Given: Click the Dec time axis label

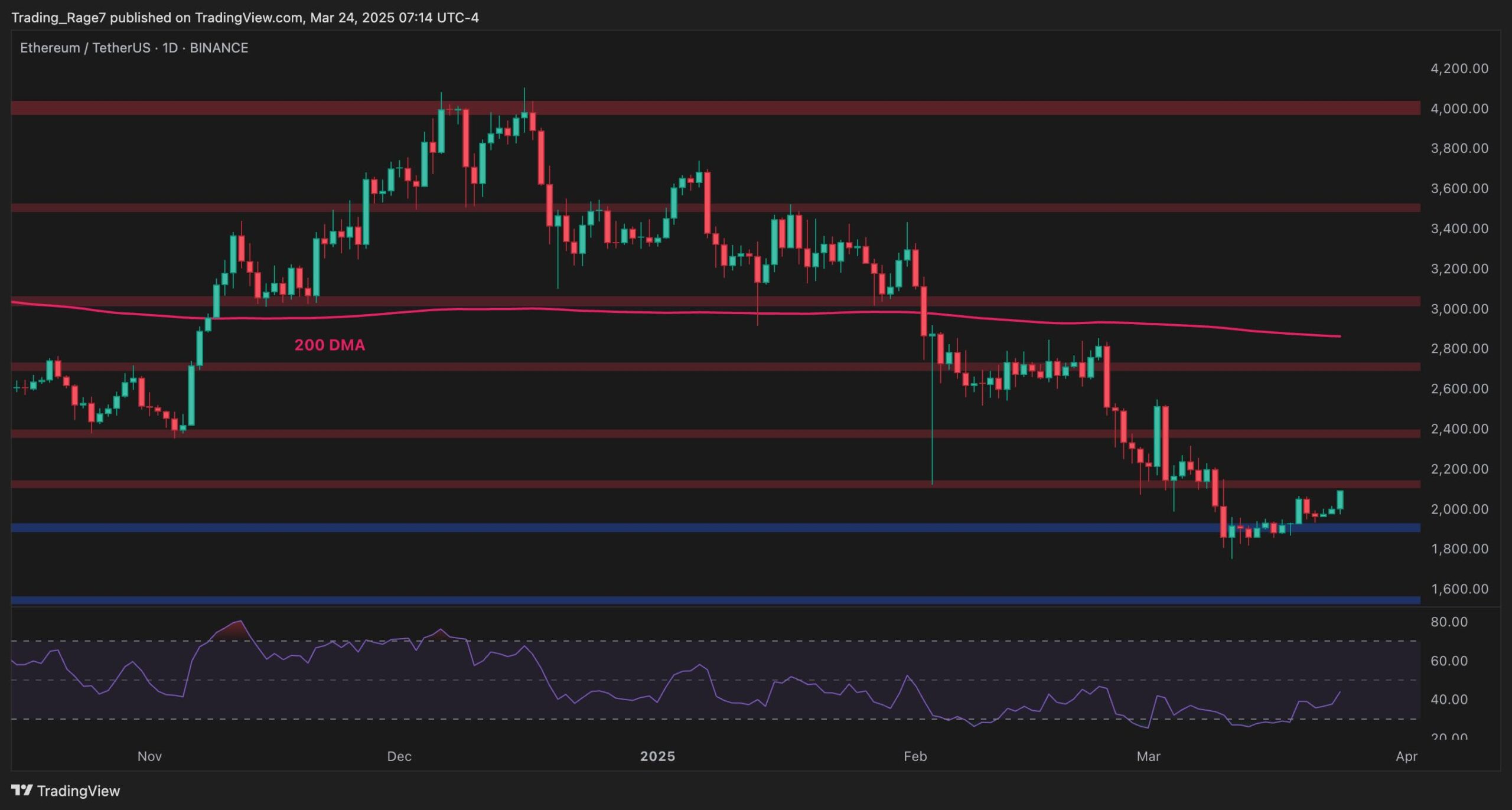Looking at the screenshot, I should point(399,756).
